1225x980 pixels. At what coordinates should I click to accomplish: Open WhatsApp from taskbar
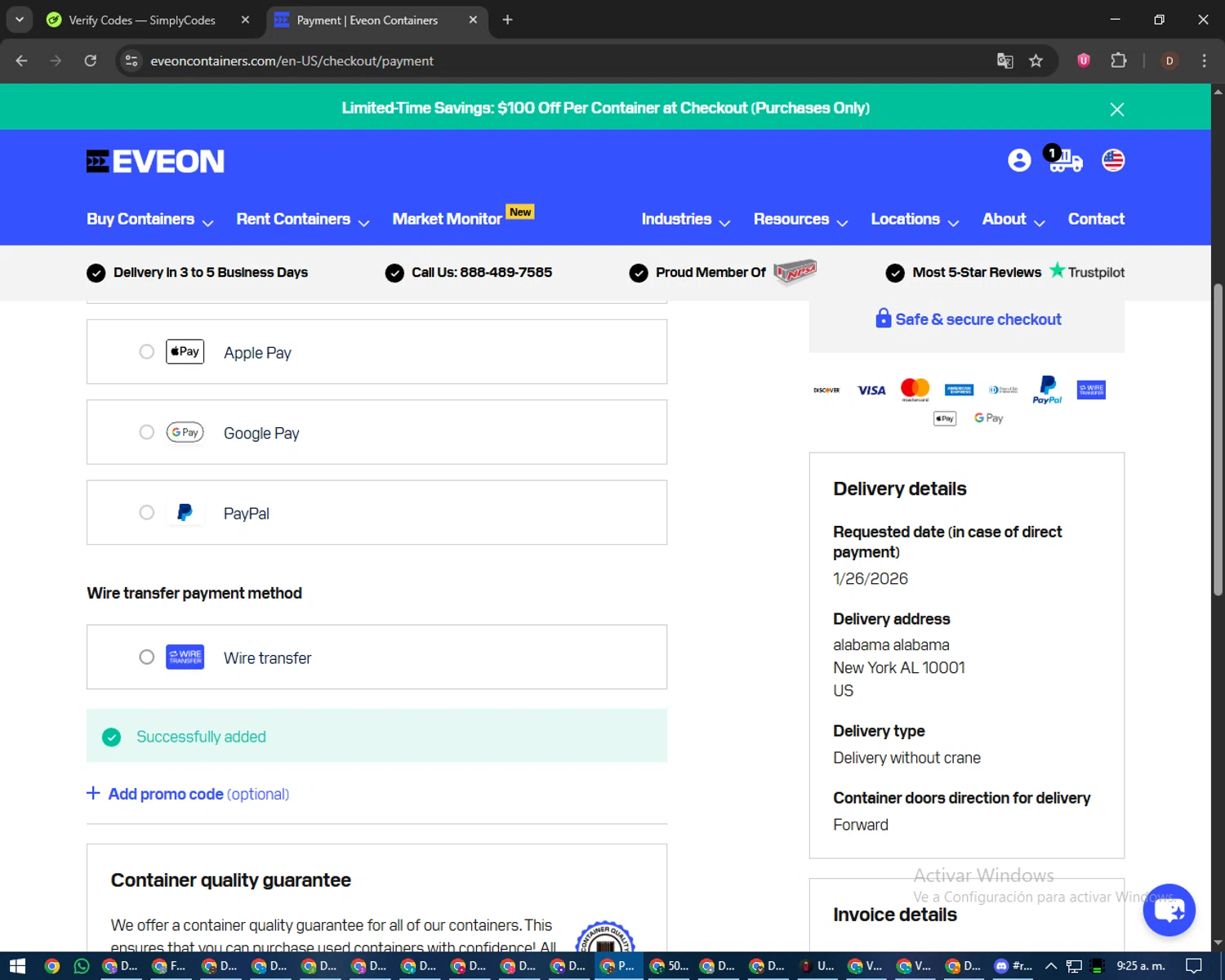pos(81,966)
